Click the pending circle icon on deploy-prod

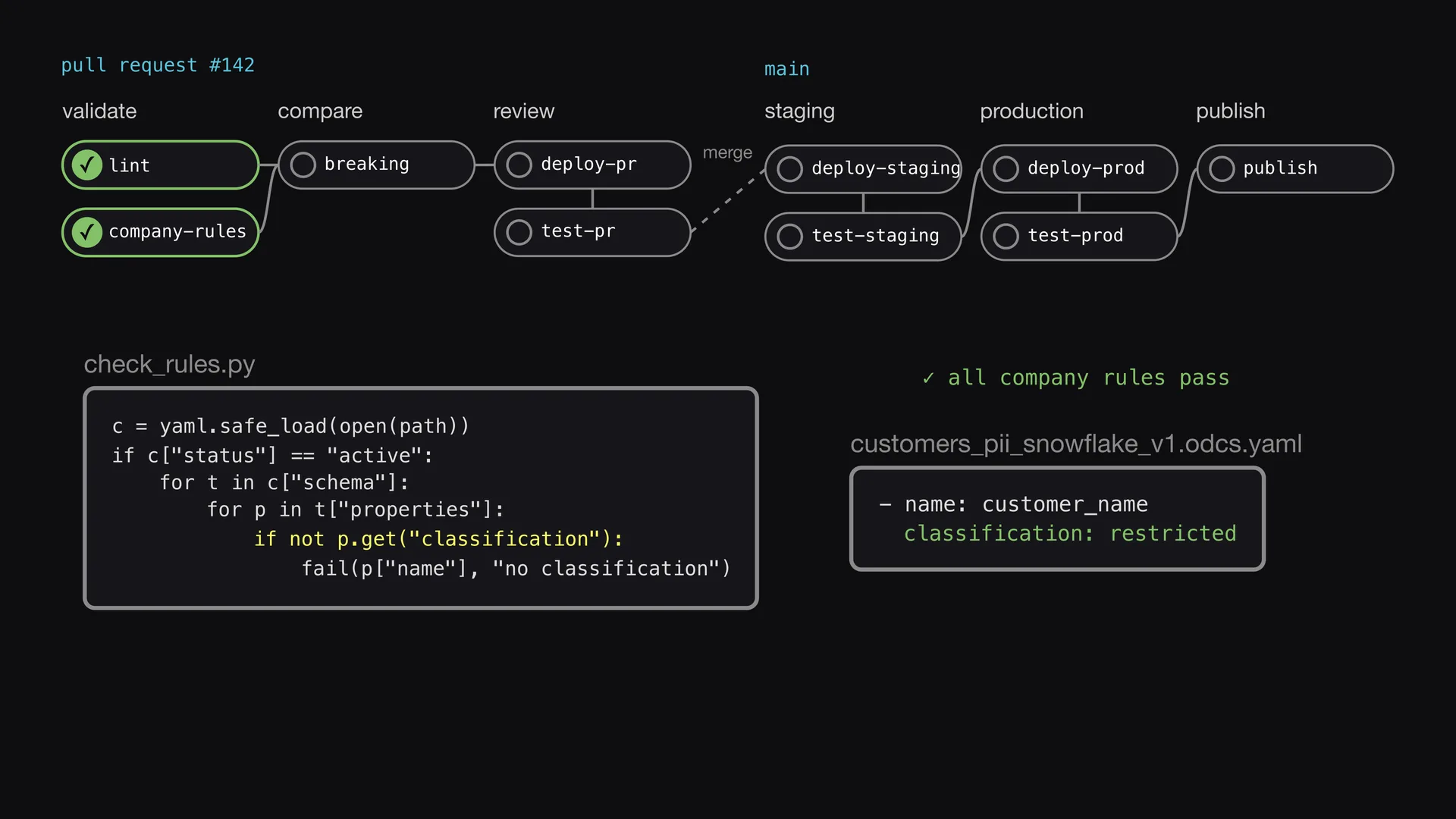tap(1006, 169)
